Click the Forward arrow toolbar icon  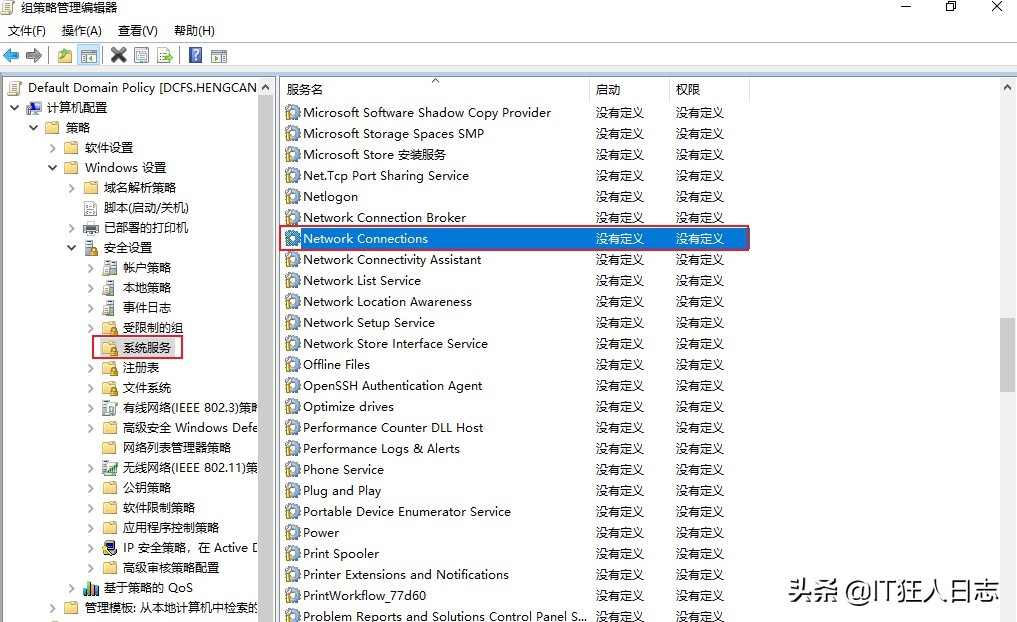tap(34, 56)
